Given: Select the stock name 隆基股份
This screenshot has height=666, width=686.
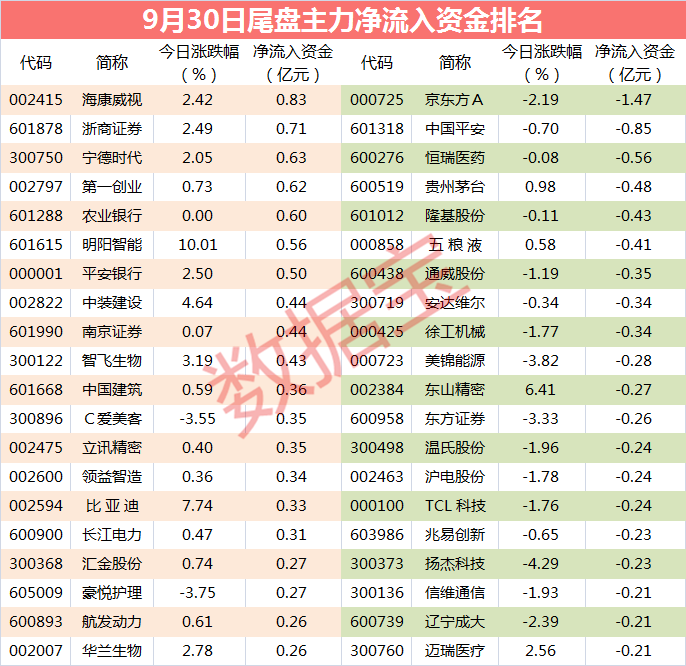Looking at the screenshot, I should tap(455, 216).
